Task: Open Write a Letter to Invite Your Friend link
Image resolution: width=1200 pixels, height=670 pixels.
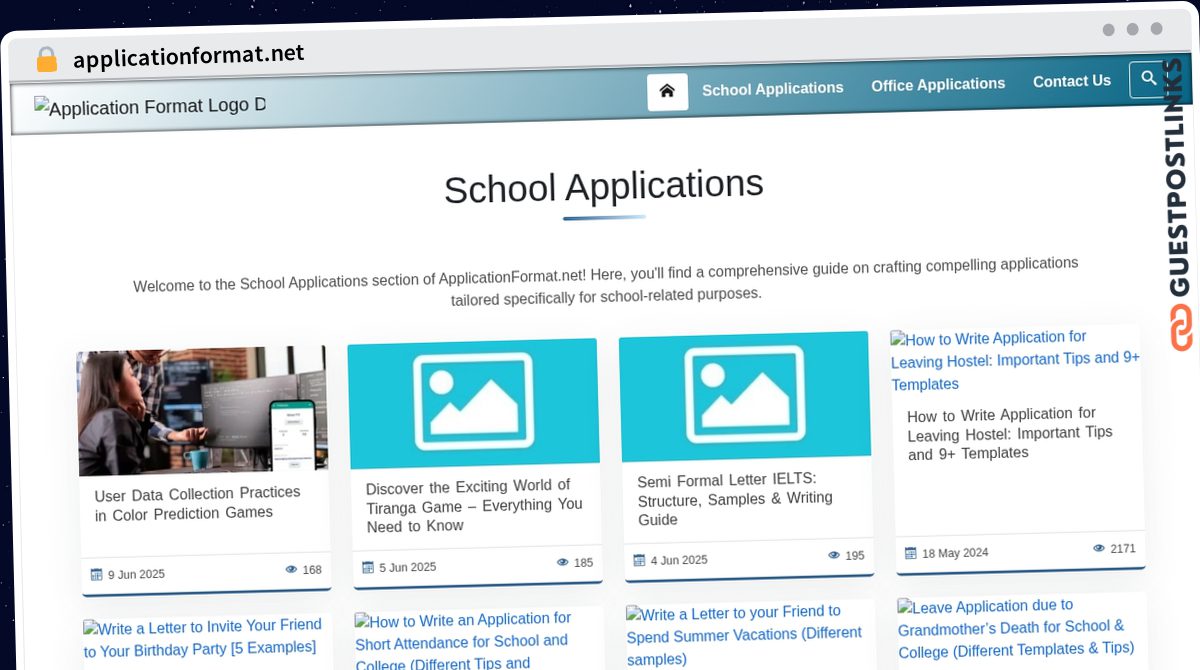Action: 203,638
